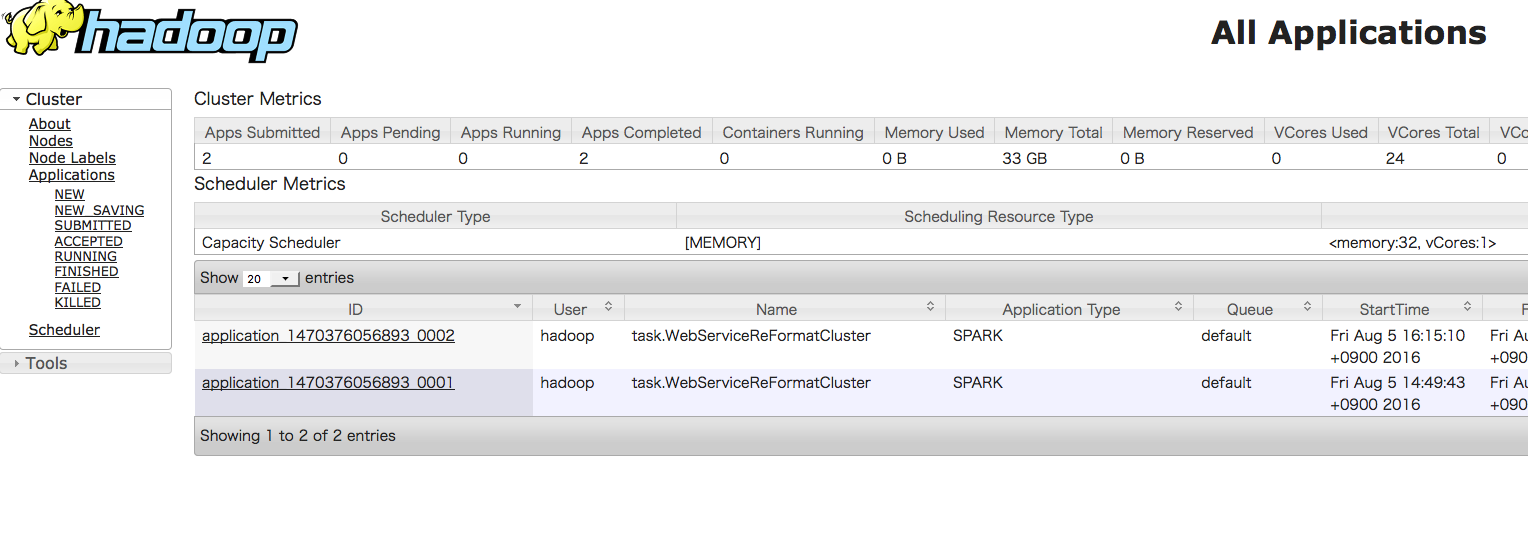Click the Application Type column header
This screenshot has width=1528, height=542.
point(1069,308)
